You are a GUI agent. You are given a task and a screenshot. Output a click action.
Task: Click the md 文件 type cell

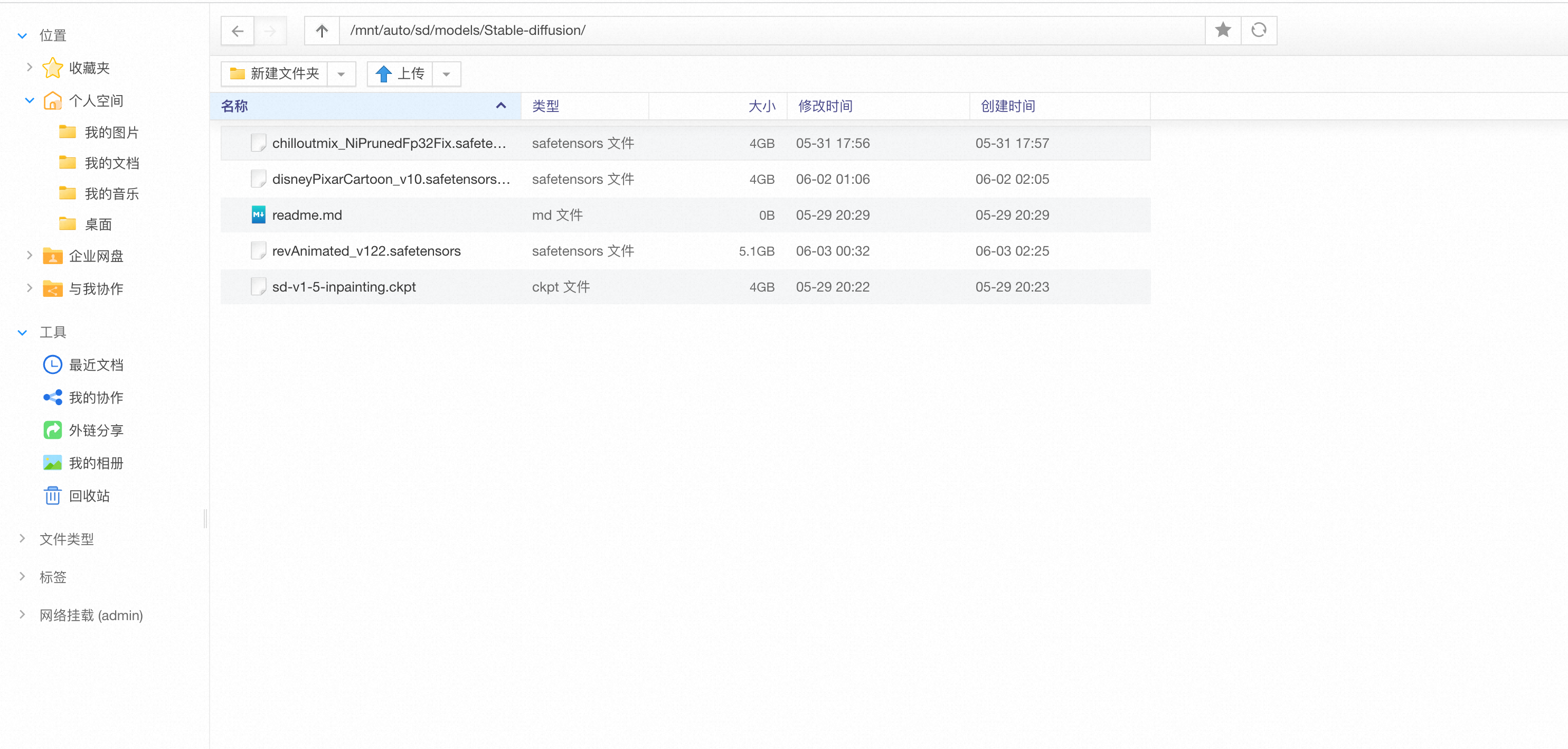557,215
